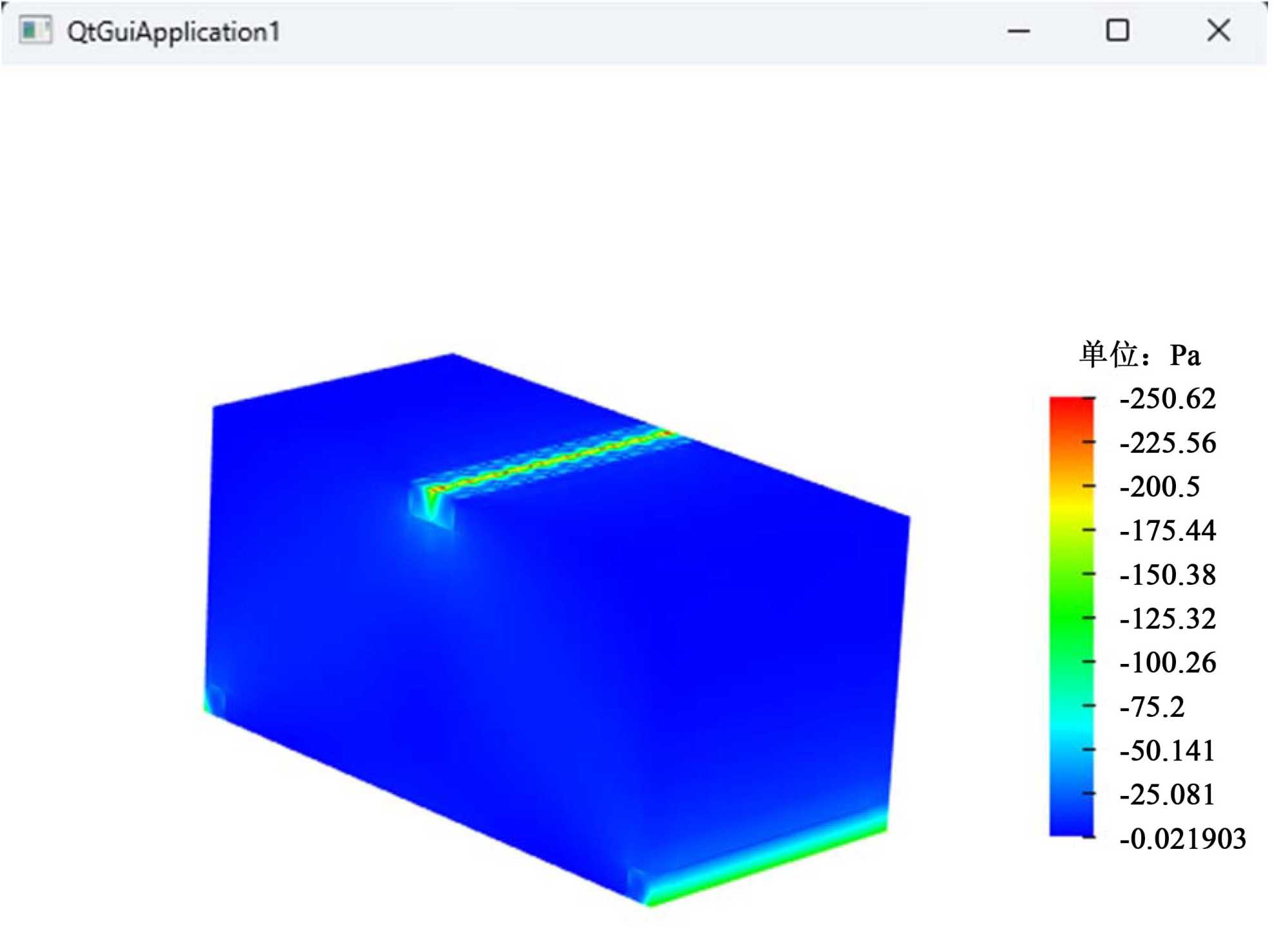Screen dimensions: 1288x948
Task: Close the QtGuiApplication1 window
Action: (x=1218, y=30)
